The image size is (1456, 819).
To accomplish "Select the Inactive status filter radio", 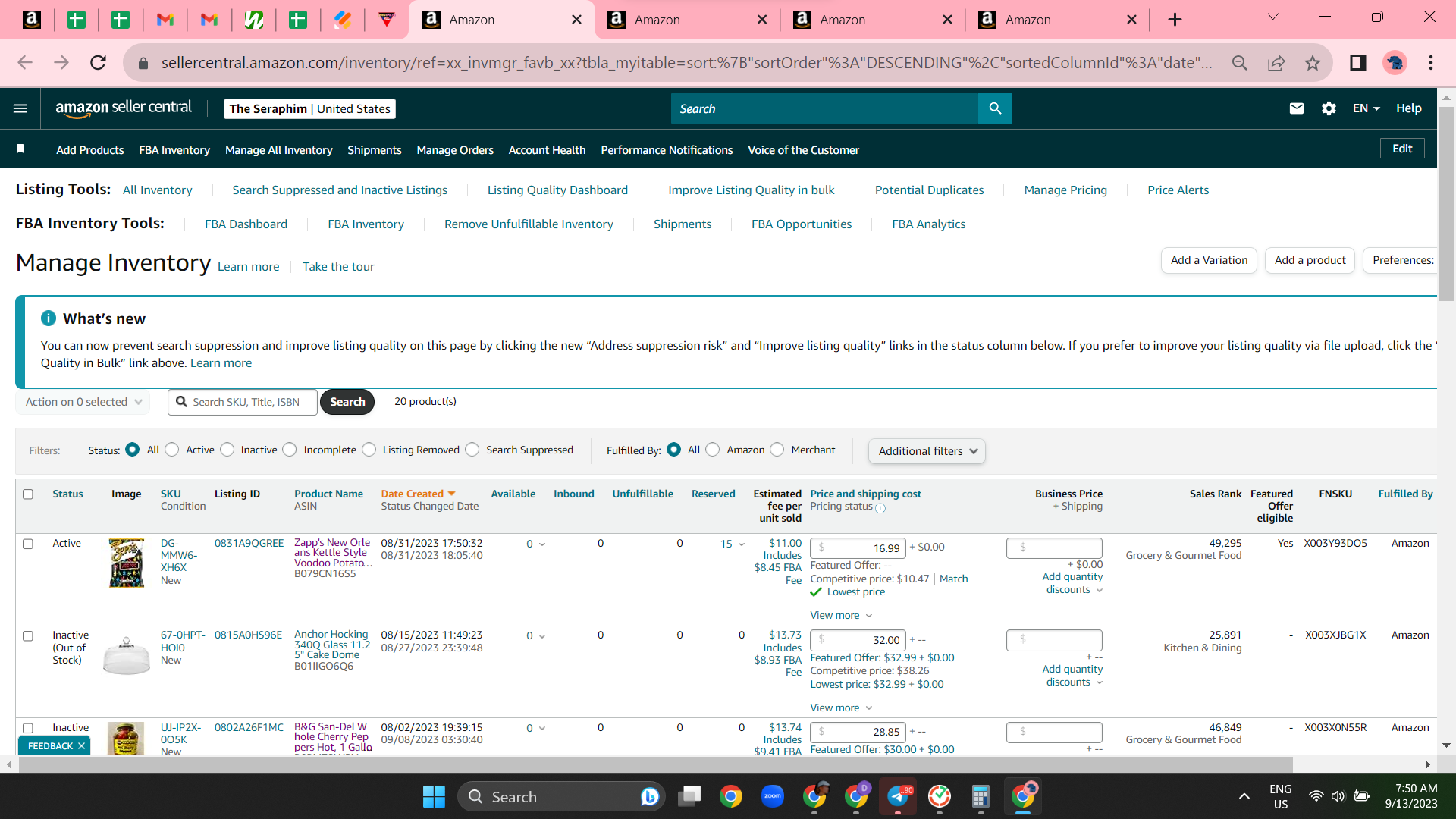I will 227,450.
